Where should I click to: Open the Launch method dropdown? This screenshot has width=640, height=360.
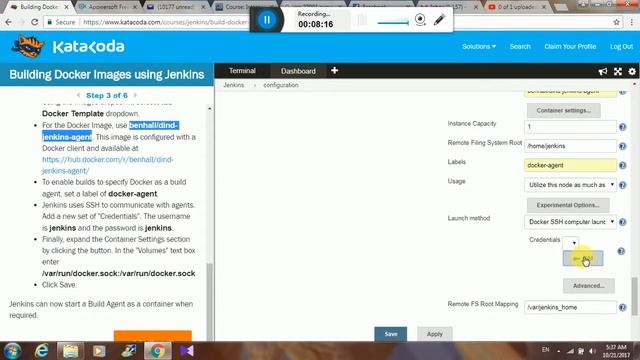(x=570, y=222)
